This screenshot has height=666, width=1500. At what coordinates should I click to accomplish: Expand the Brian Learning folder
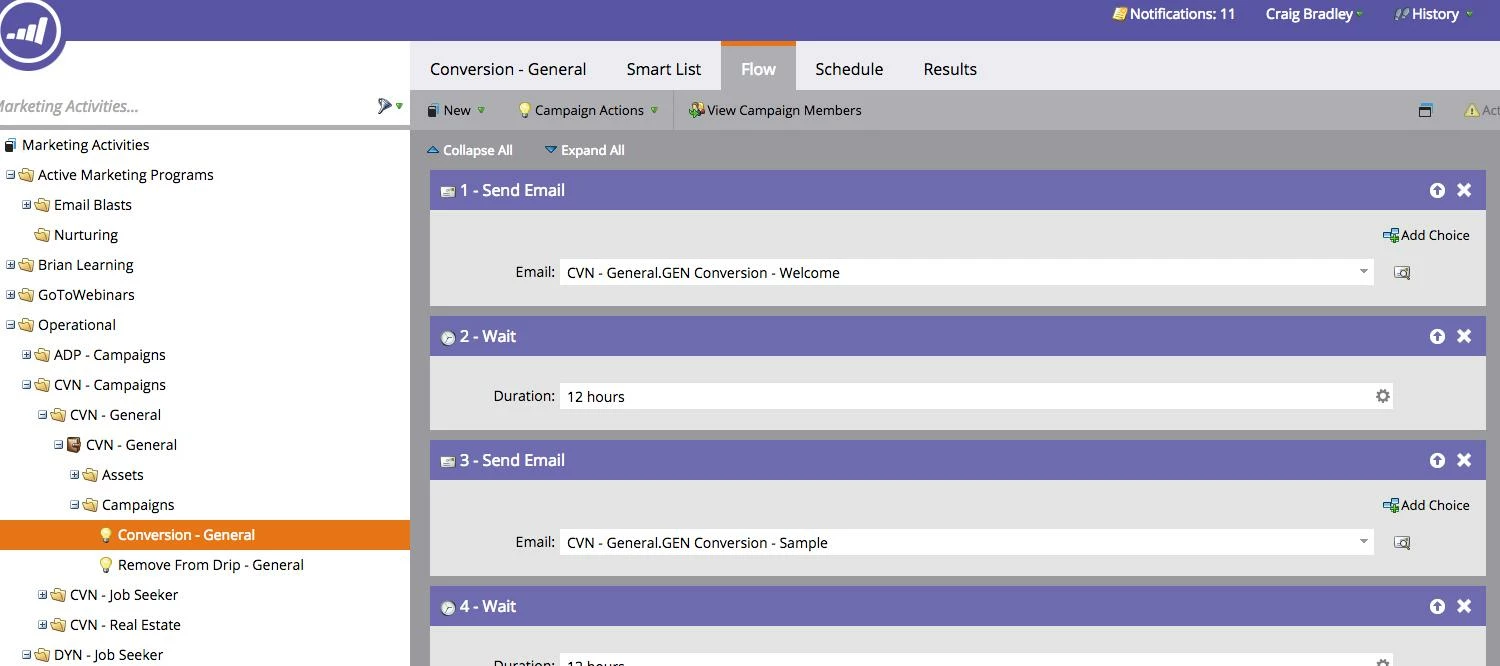pos(11,265)
